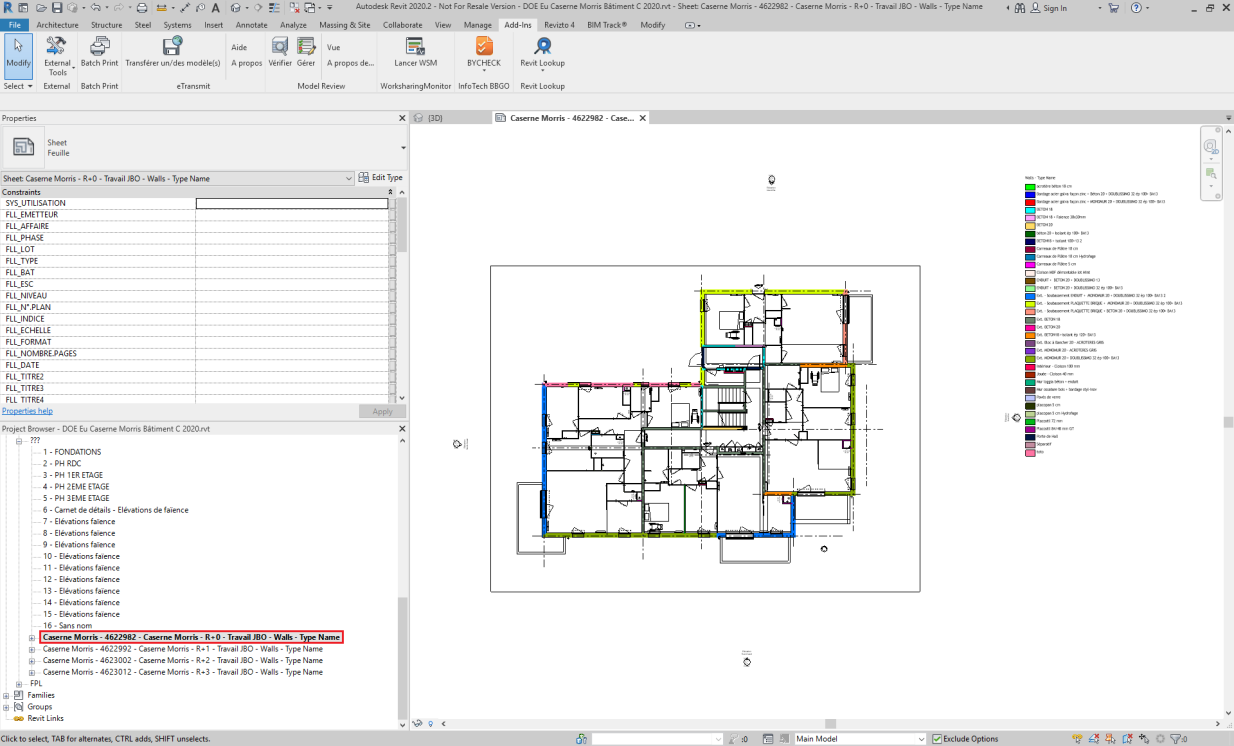Screen dimensions: 1234x746
Task: Click the Open folder icon in quick access toolbar
Action: tap(39, 7)
